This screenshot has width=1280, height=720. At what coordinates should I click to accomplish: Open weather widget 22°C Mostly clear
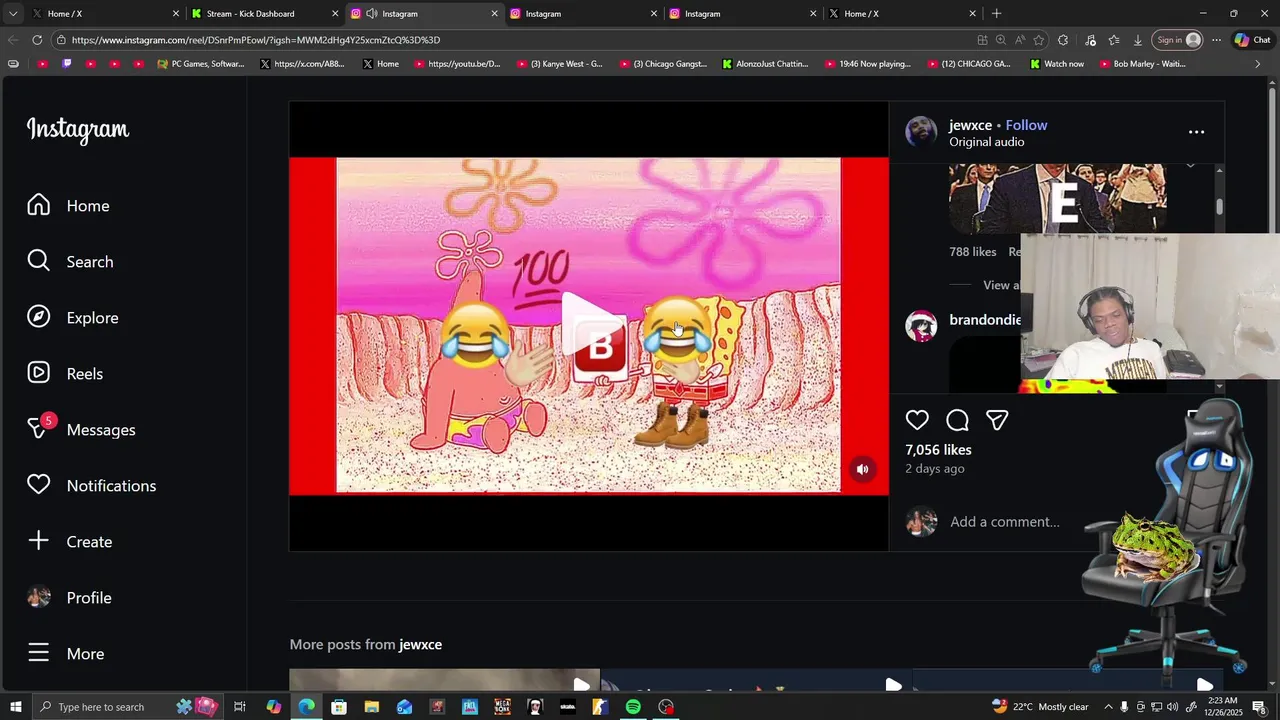pos(1040,707)
